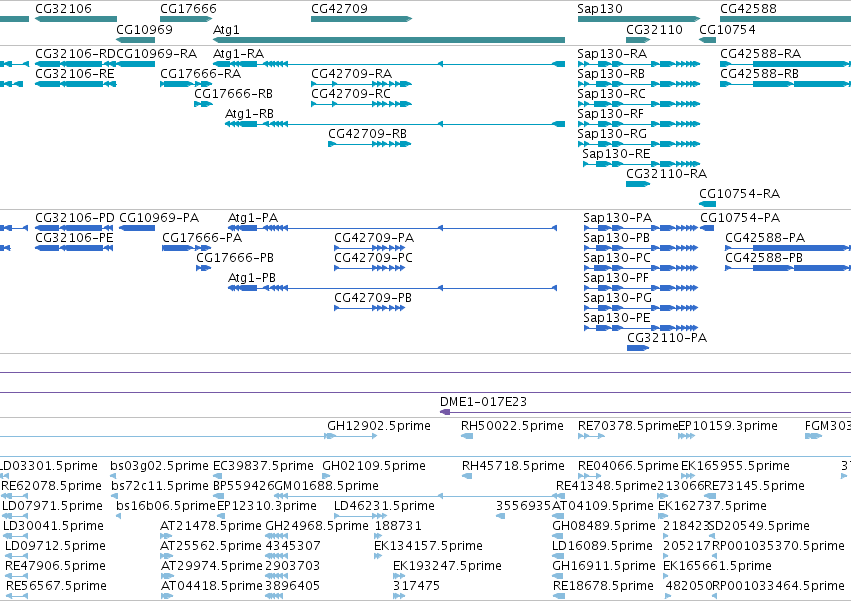851x601 pixels.
Task: Select transcript CG42588-RB
Action: [785, 84]
